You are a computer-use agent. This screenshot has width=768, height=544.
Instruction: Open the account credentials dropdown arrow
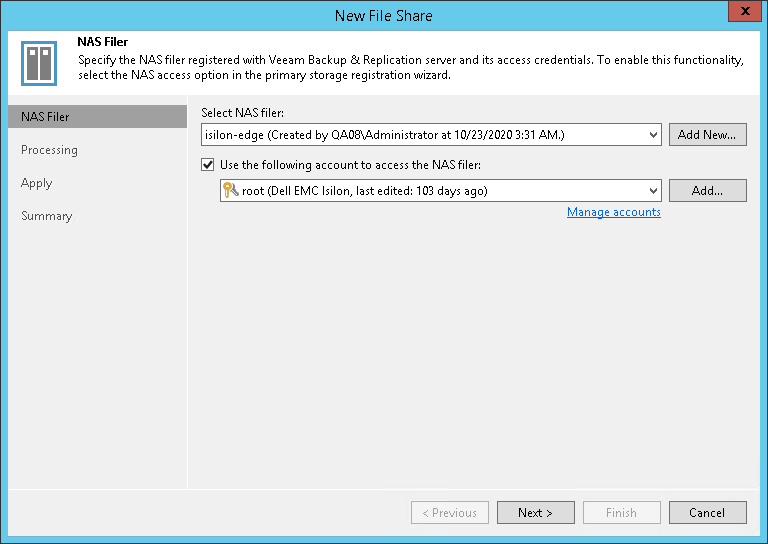[653, 190]
